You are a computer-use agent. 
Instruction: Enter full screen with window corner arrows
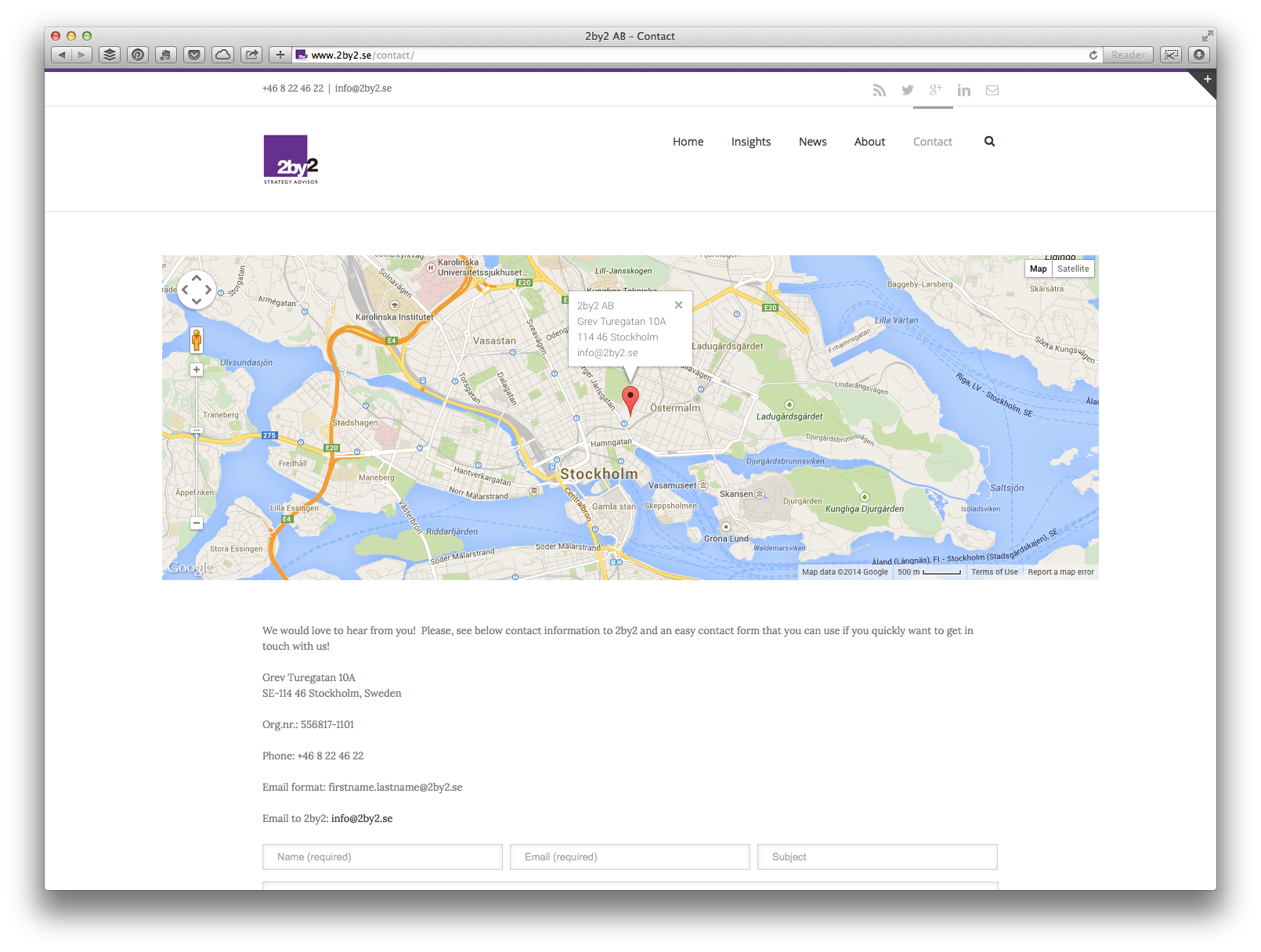[1207, 36]
